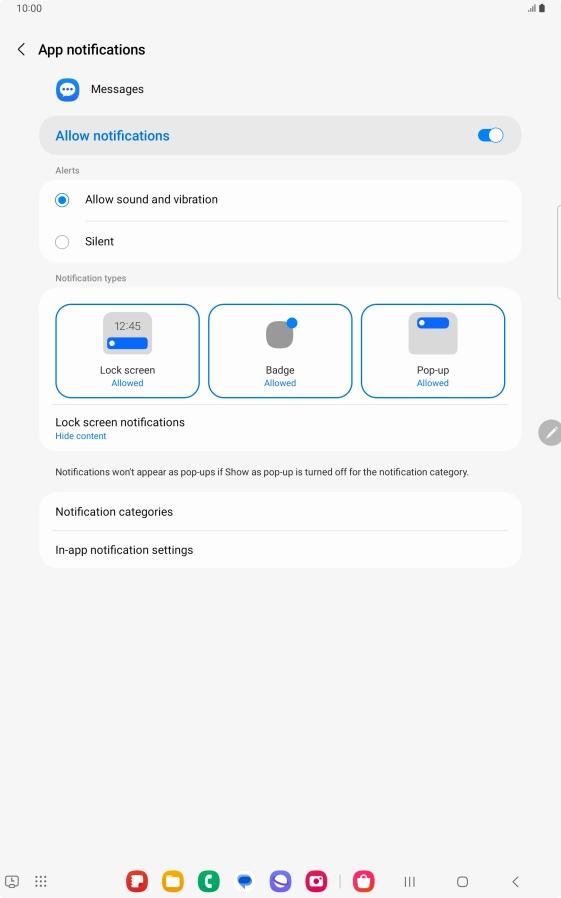Toggle Lock screen notification type
Viewport: 561px width, 898px height.
click(127, 350)
